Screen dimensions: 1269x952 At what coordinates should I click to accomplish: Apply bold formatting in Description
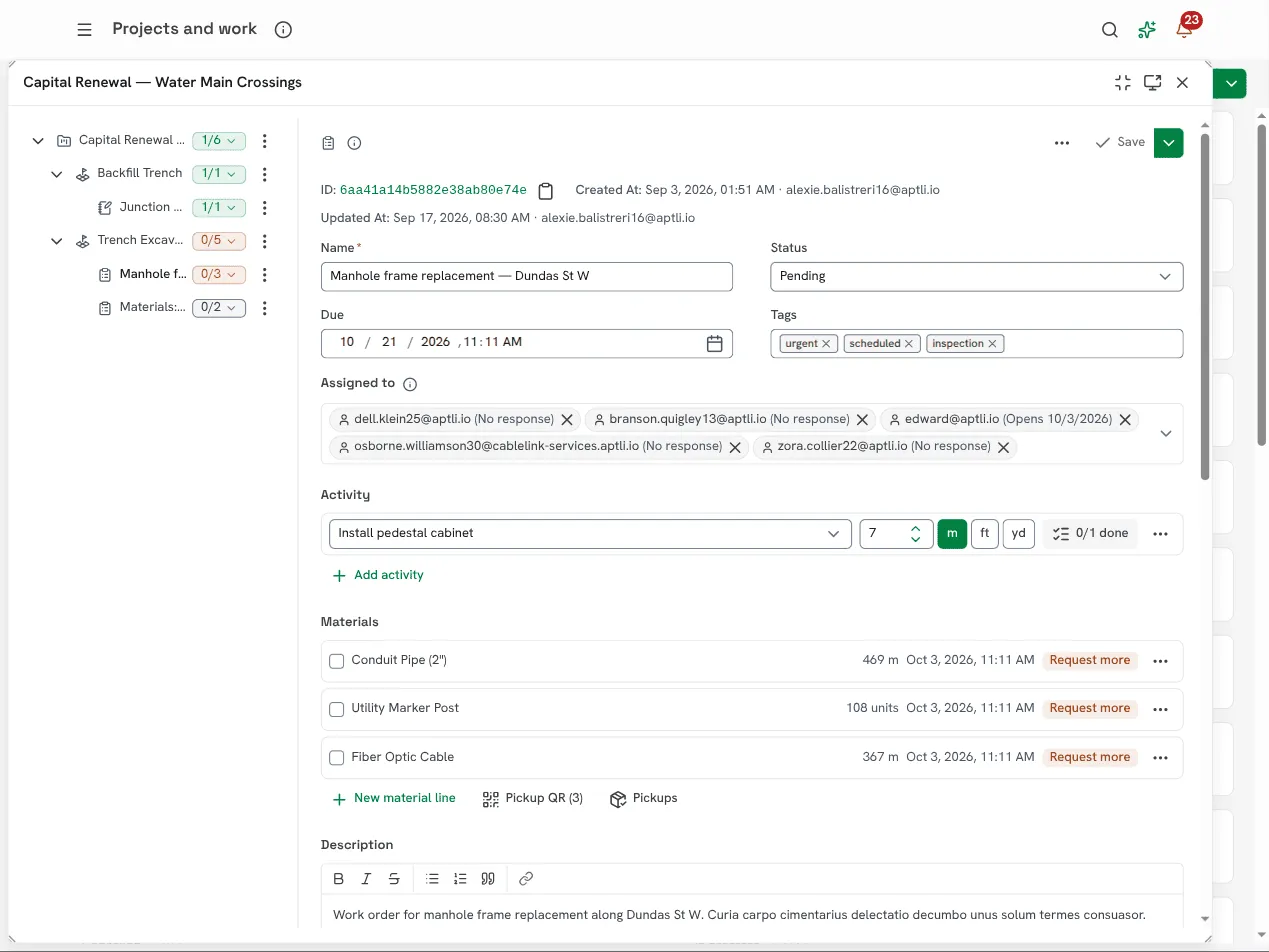[339, 879]
